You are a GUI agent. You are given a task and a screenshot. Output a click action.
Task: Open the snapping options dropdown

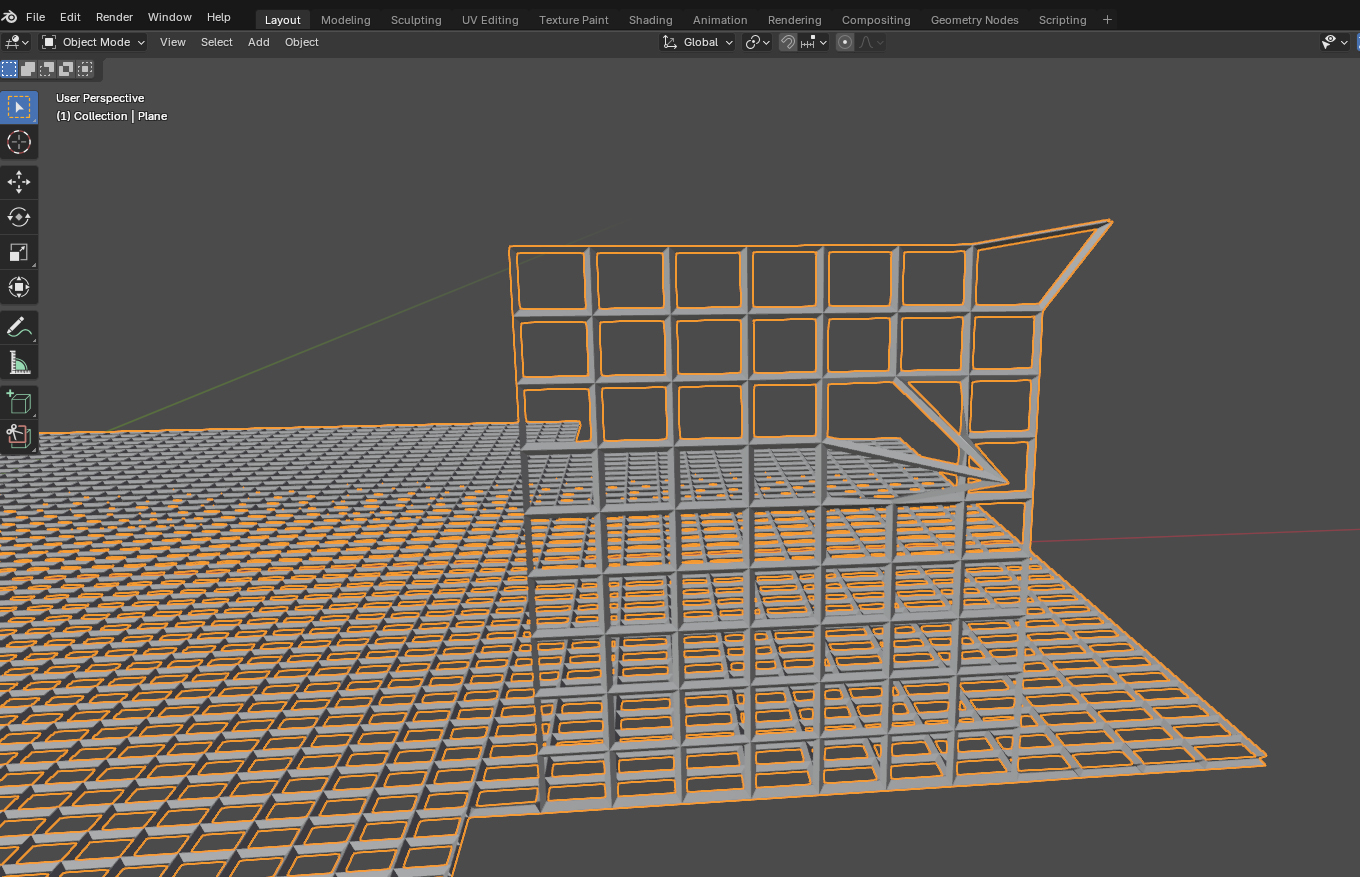point(813,42)
